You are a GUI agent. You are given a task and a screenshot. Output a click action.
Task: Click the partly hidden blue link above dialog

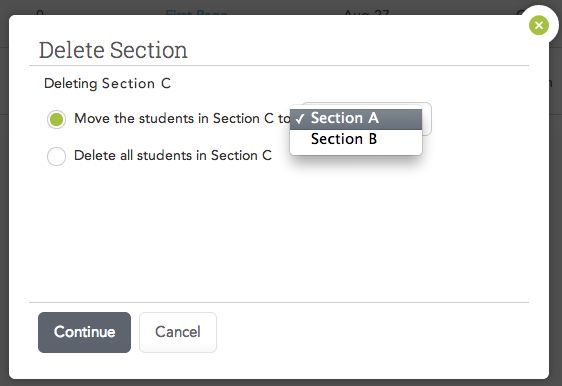pos(196,13)
